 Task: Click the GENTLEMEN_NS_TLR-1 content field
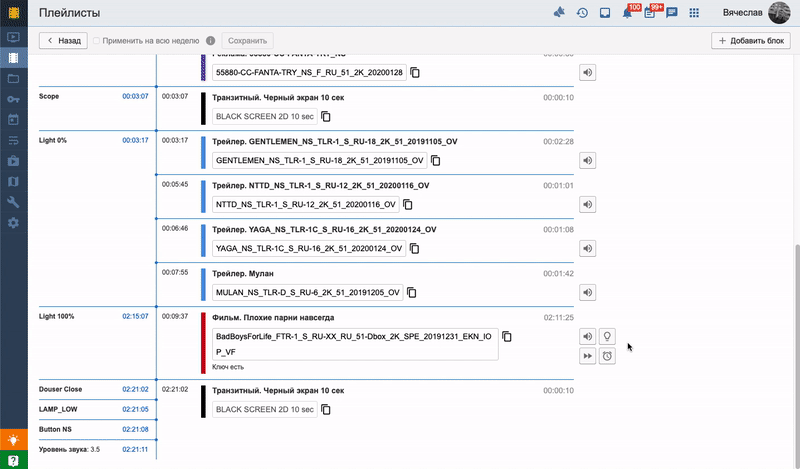319,160
